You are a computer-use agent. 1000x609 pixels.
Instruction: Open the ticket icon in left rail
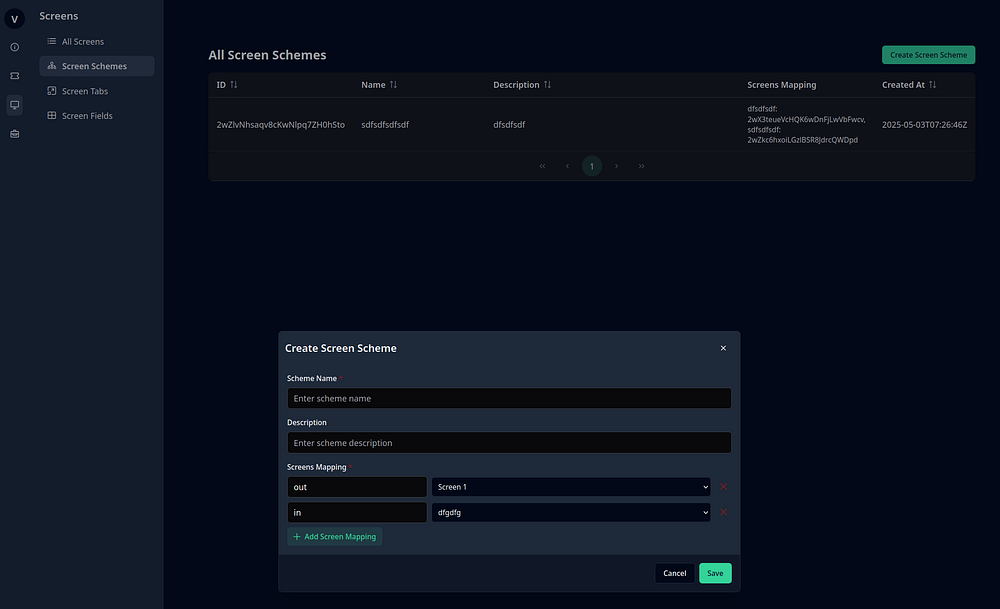coord(14,75)
